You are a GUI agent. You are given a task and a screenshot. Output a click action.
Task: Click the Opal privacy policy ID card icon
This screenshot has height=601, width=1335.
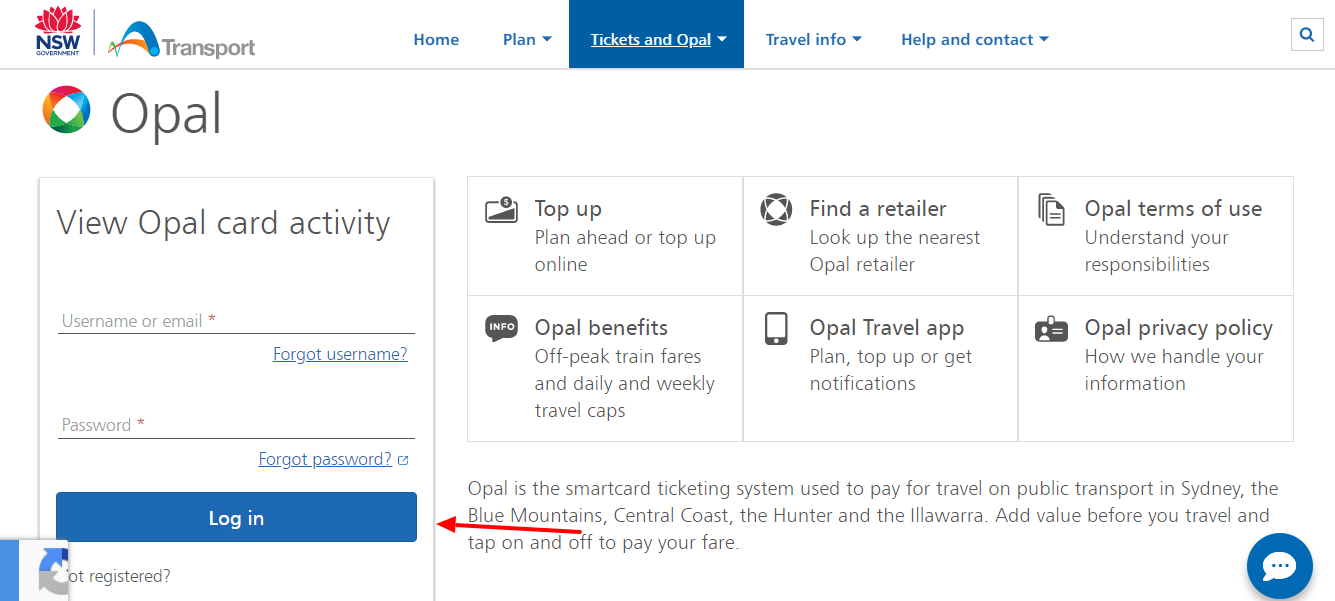(x=1051, y=327)
